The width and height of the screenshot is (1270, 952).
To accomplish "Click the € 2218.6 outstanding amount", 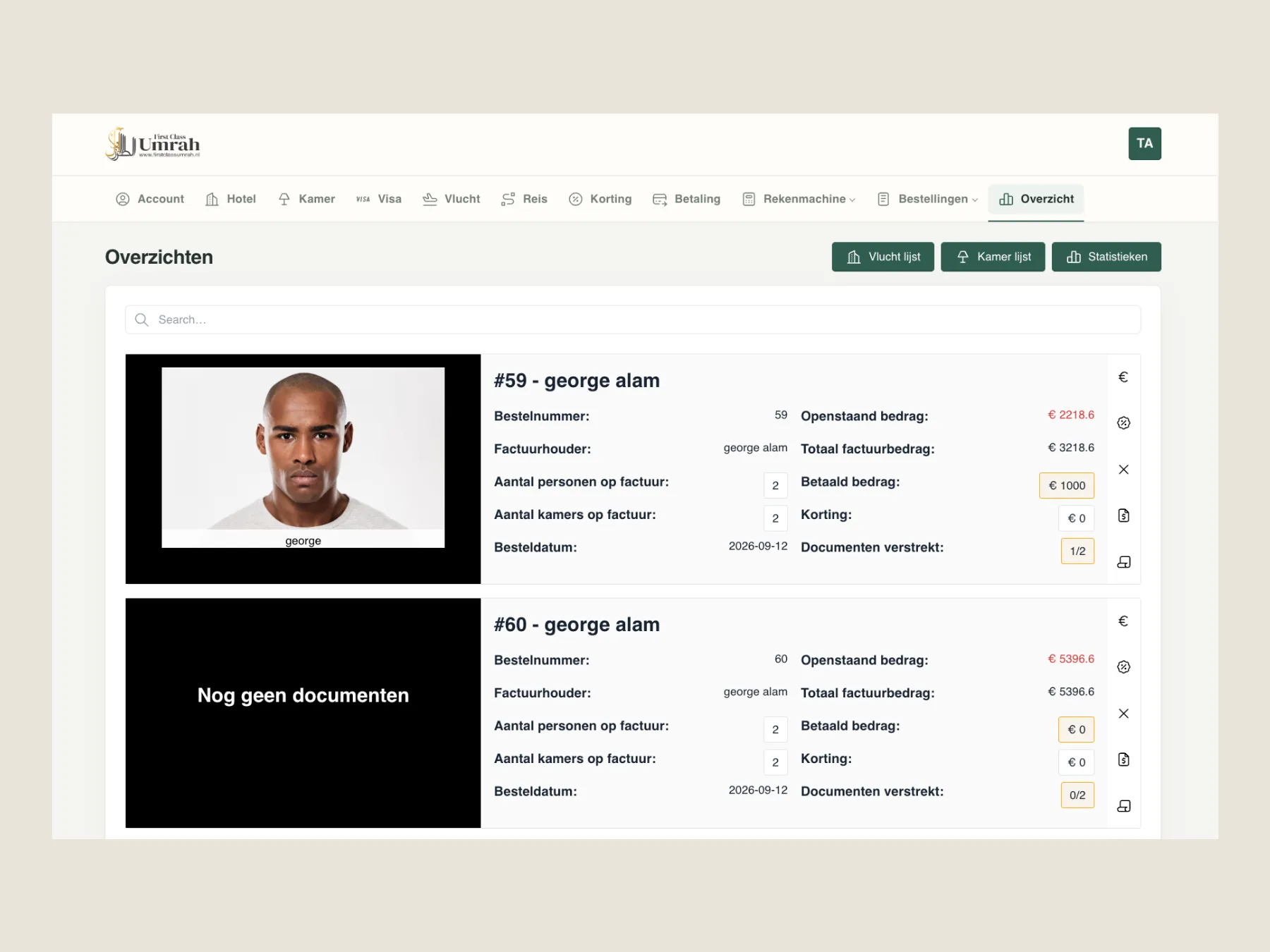I will coord(1071,415).
